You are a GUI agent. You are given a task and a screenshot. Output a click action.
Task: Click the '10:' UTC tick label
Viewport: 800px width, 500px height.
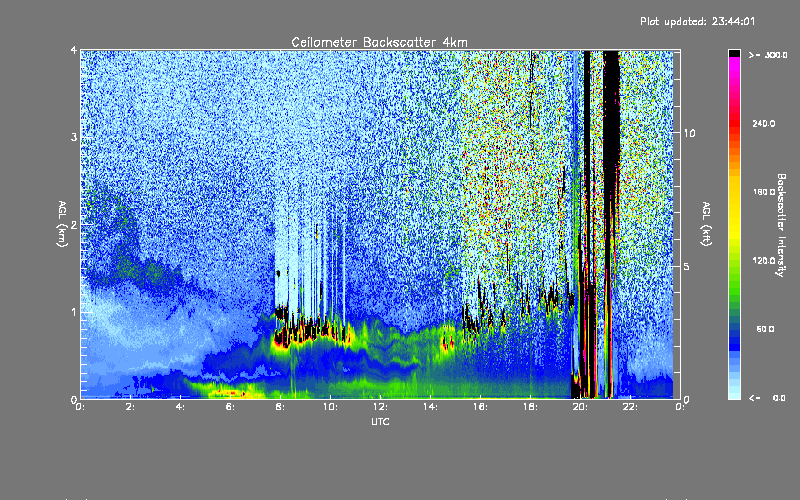(331, 407)
